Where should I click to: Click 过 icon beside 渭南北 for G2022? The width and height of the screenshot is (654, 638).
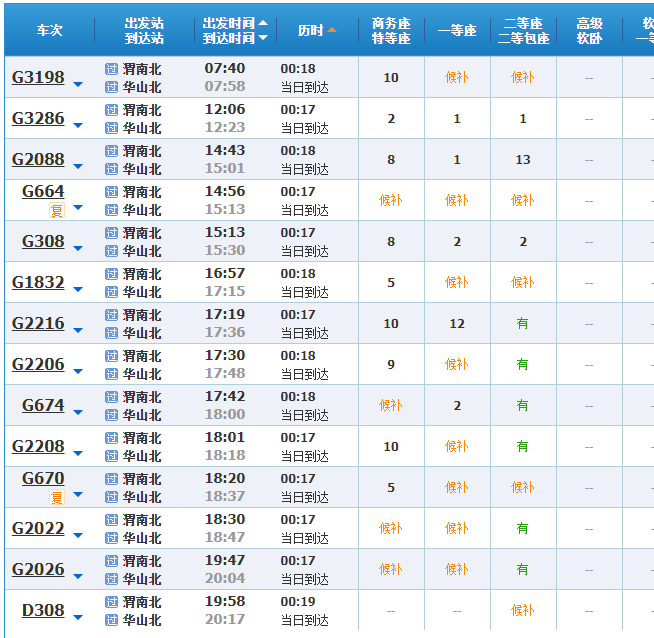pos(111,520)
